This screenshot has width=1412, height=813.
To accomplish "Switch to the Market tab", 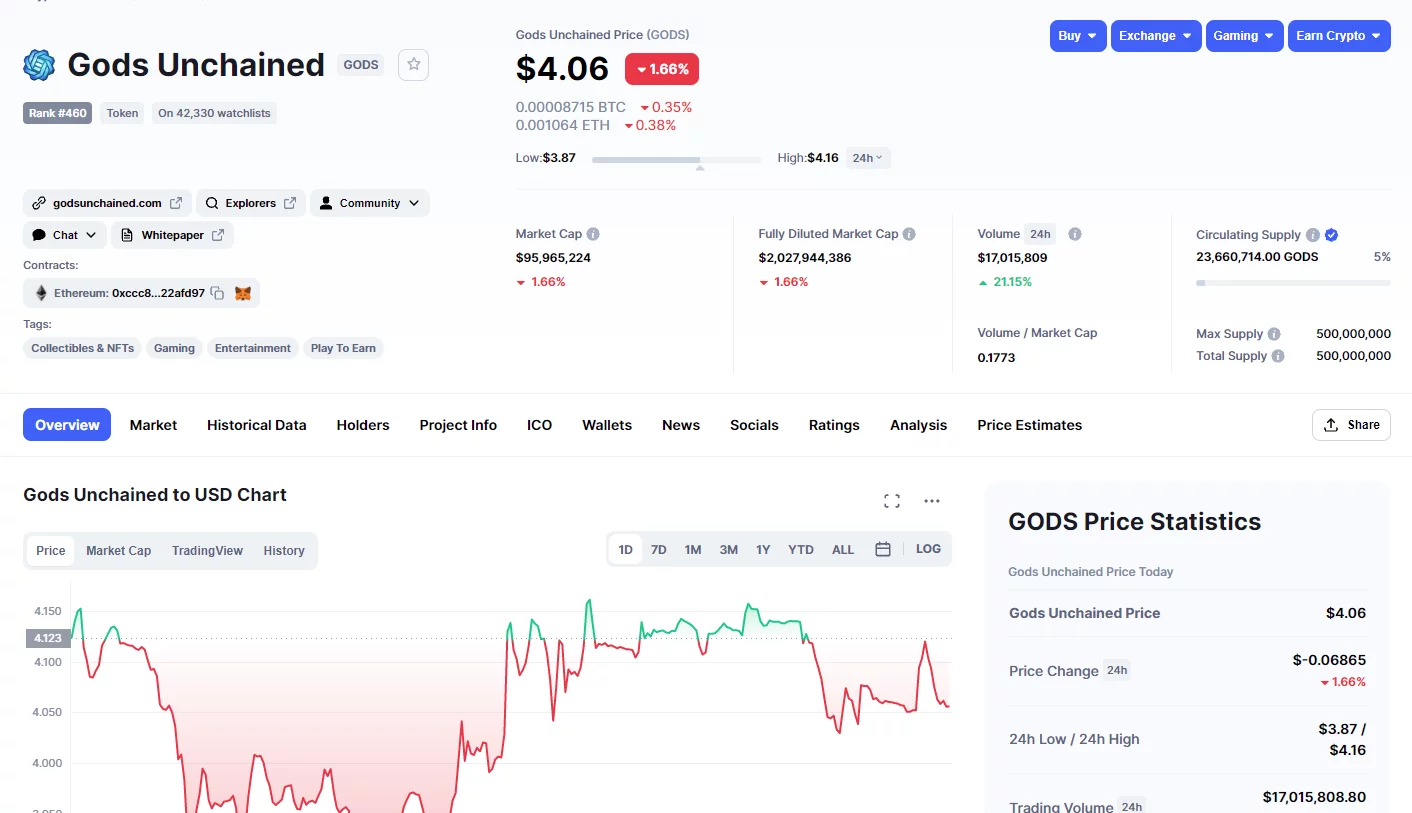I will 153,425.
